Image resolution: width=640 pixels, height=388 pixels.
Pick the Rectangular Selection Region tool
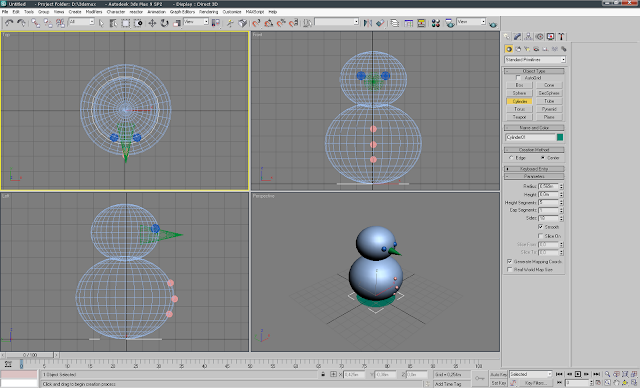pyautogui.click(x=126, y=23)
